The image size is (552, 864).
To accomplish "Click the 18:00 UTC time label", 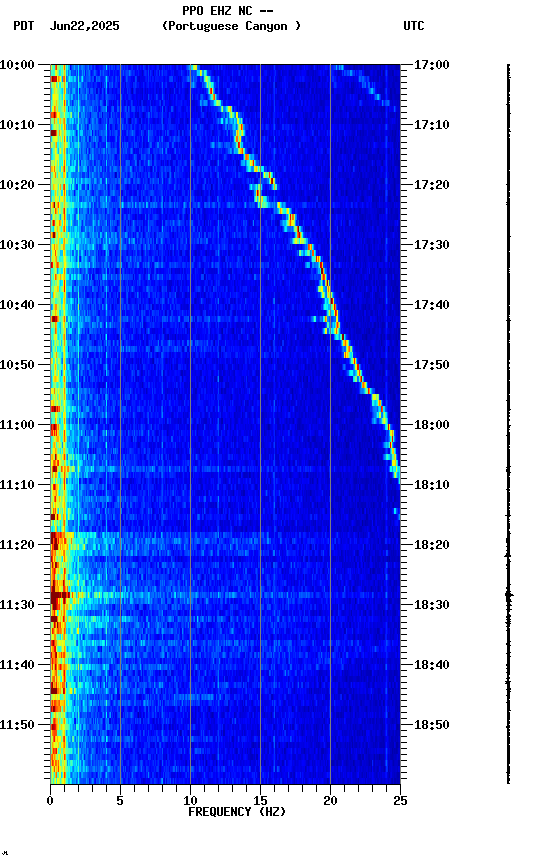I will [x=432, y=425].
